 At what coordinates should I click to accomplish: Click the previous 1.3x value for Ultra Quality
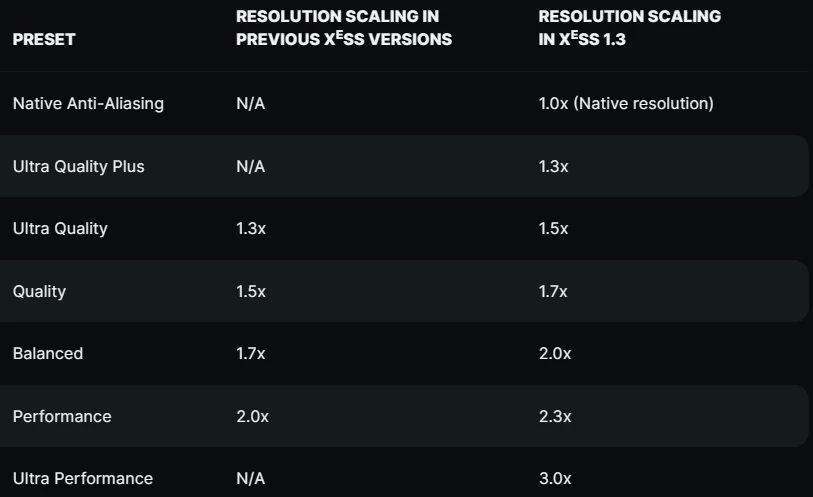click(251, 229)
